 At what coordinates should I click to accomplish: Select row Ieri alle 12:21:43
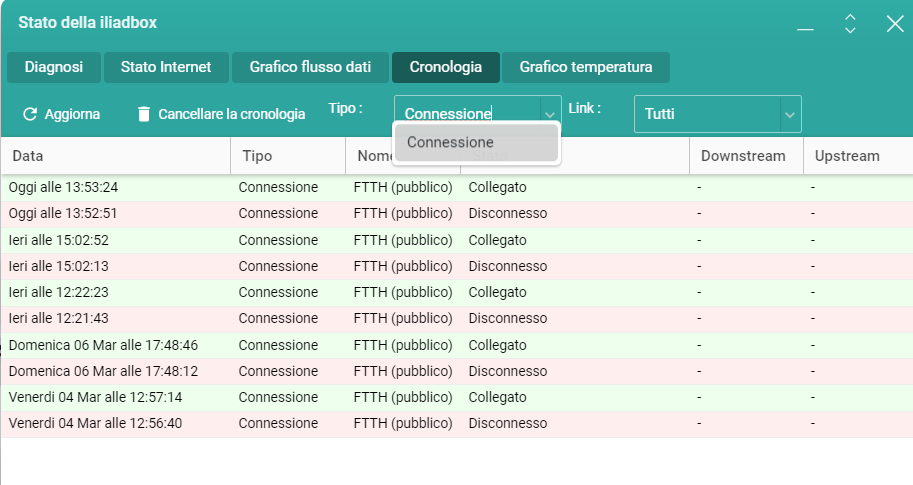pyautogui.click(x=456, y=318)
